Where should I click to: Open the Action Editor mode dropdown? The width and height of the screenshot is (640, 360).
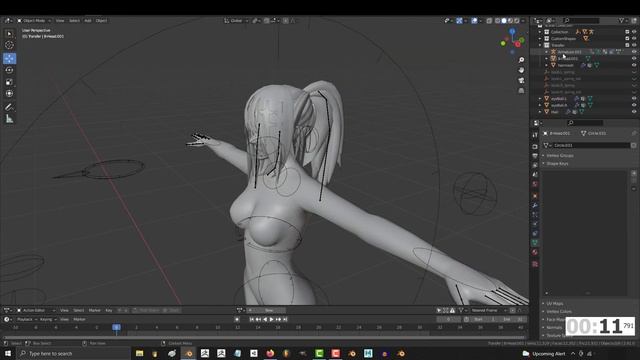pyautogui.click(x=36, y=310)
